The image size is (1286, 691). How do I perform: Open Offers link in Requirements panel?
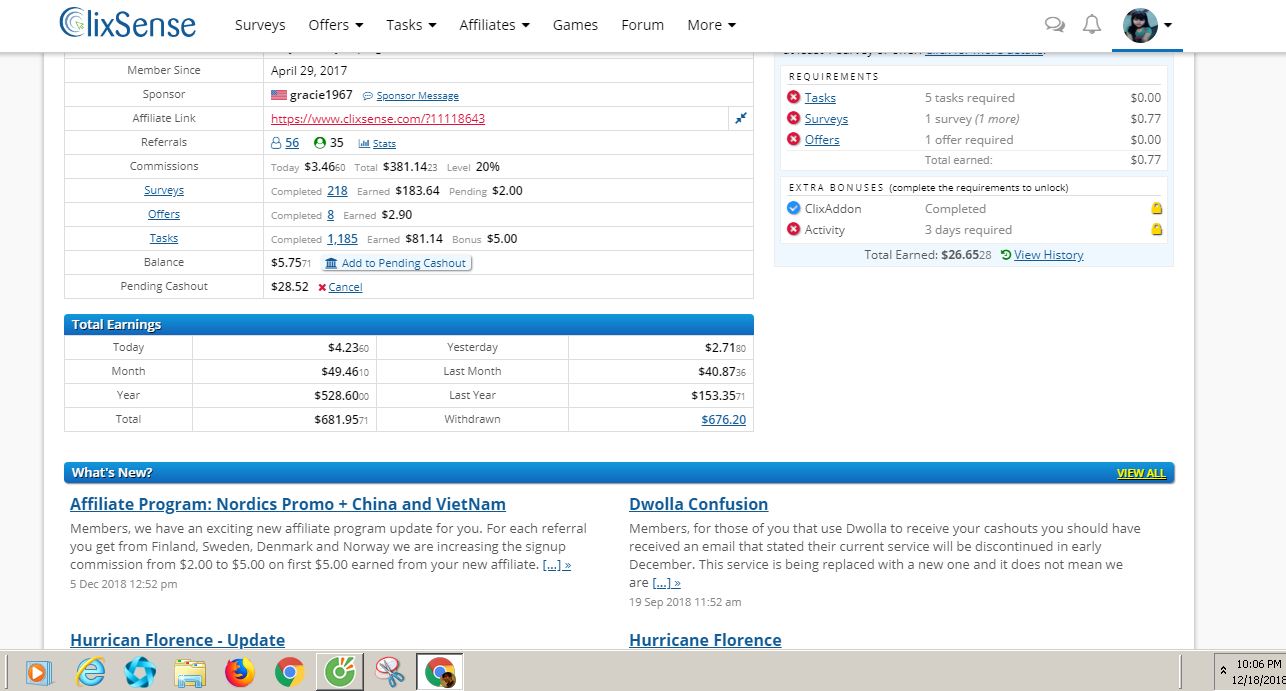tap(822, 140)
